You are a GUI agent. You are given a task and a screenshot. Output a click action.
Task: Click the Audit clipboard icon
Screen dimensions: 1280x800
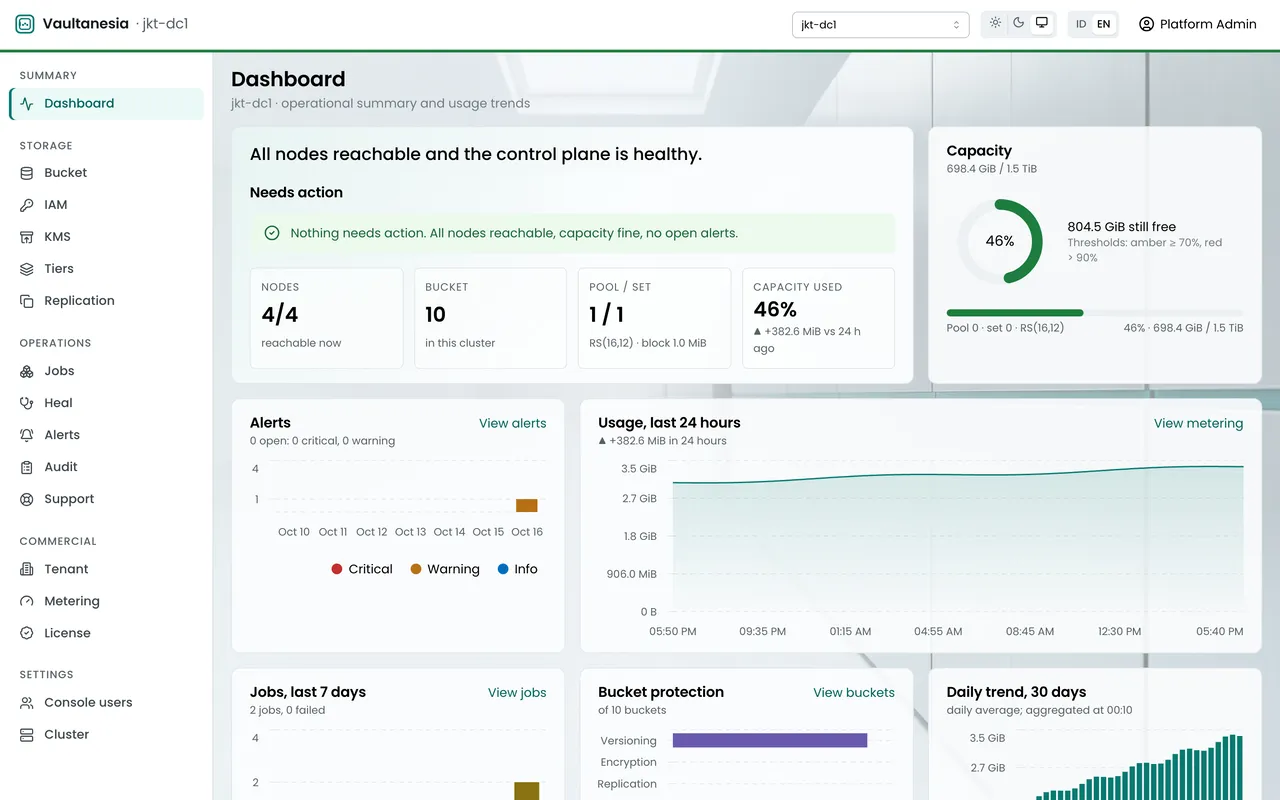(27, 467)
